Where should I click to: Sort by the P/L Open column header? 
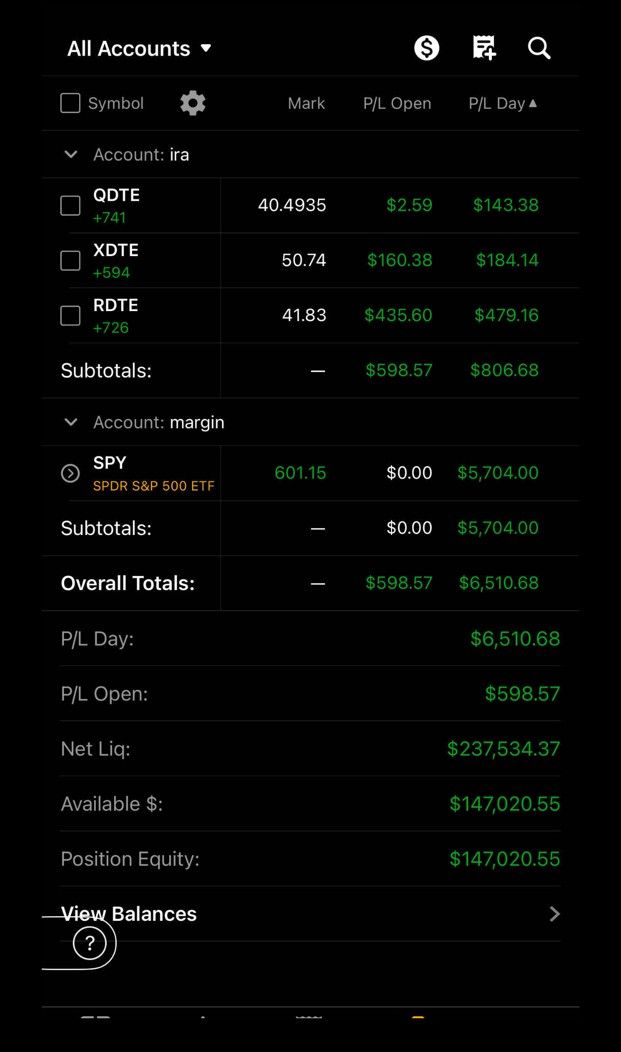coord(397,103)
